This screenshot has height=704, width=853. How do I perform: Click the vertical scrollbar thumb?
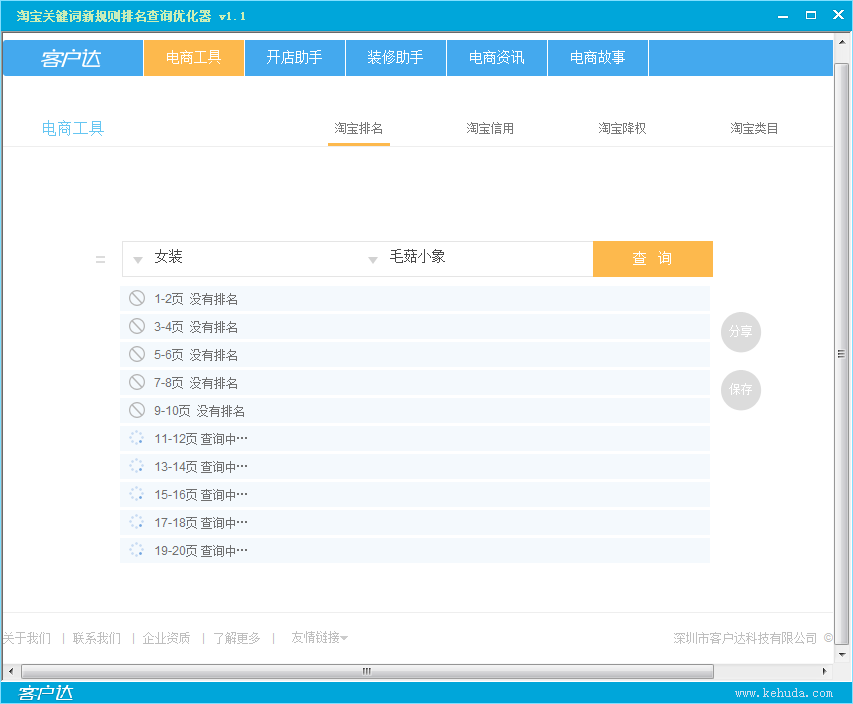tap(842, 354)
